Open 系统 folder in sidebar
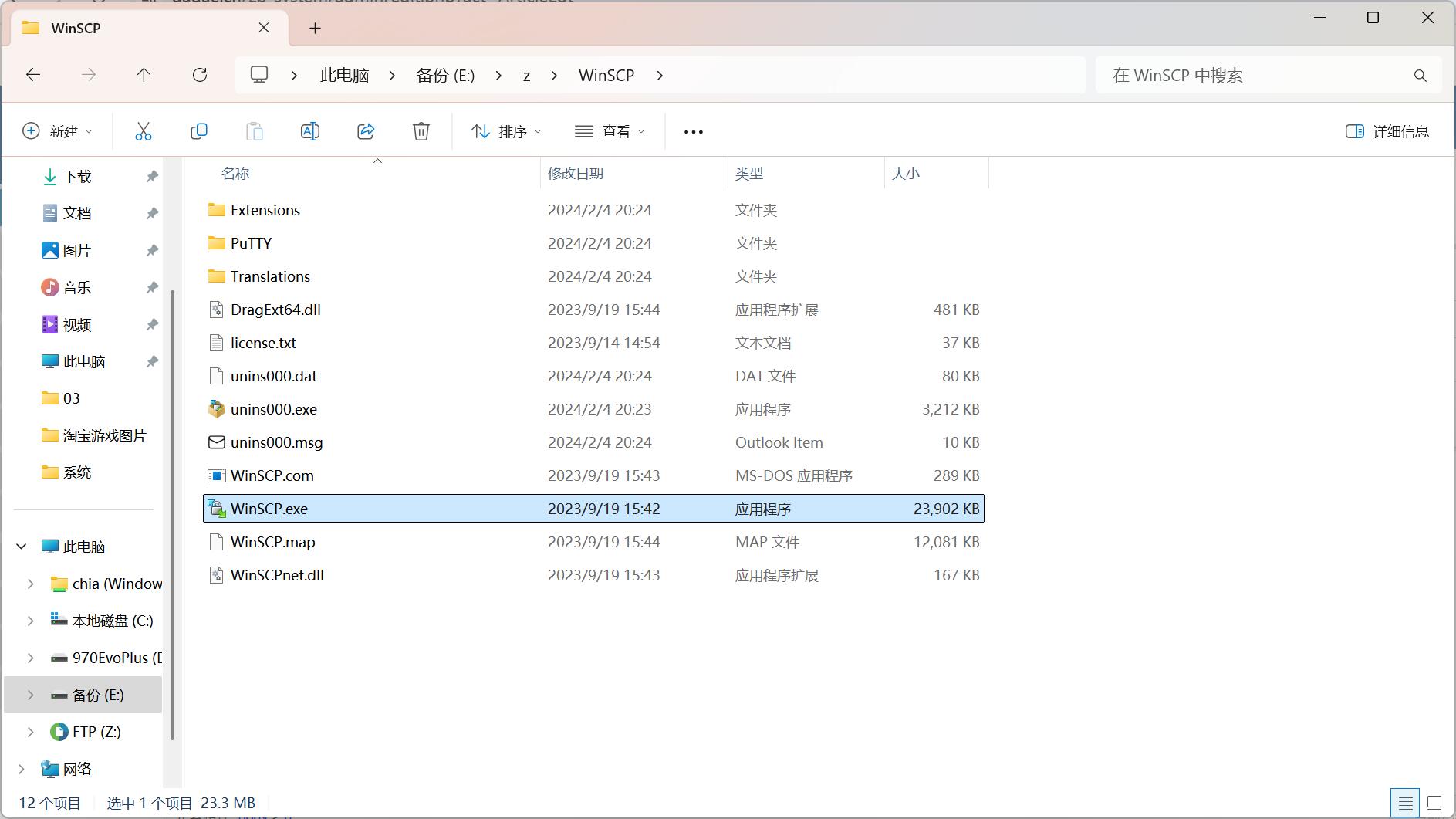The width and height of the screenshot is (1456, 819). (x=77, y=472)
